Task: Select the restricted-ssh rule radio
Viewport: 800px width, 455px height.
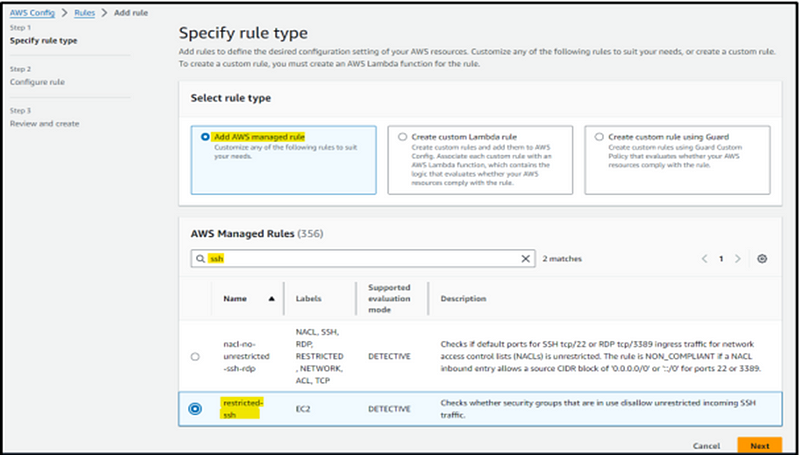Action: click(x=195, y=409)
